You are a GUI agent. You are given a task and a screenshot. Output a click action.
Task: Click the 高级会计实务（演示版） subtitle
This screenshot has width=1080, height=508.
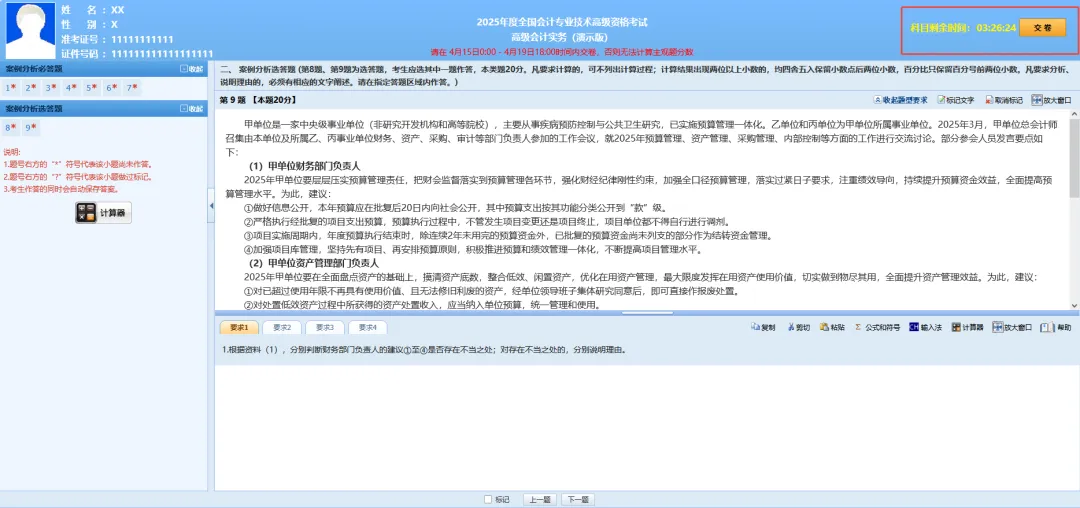point(562,36)
